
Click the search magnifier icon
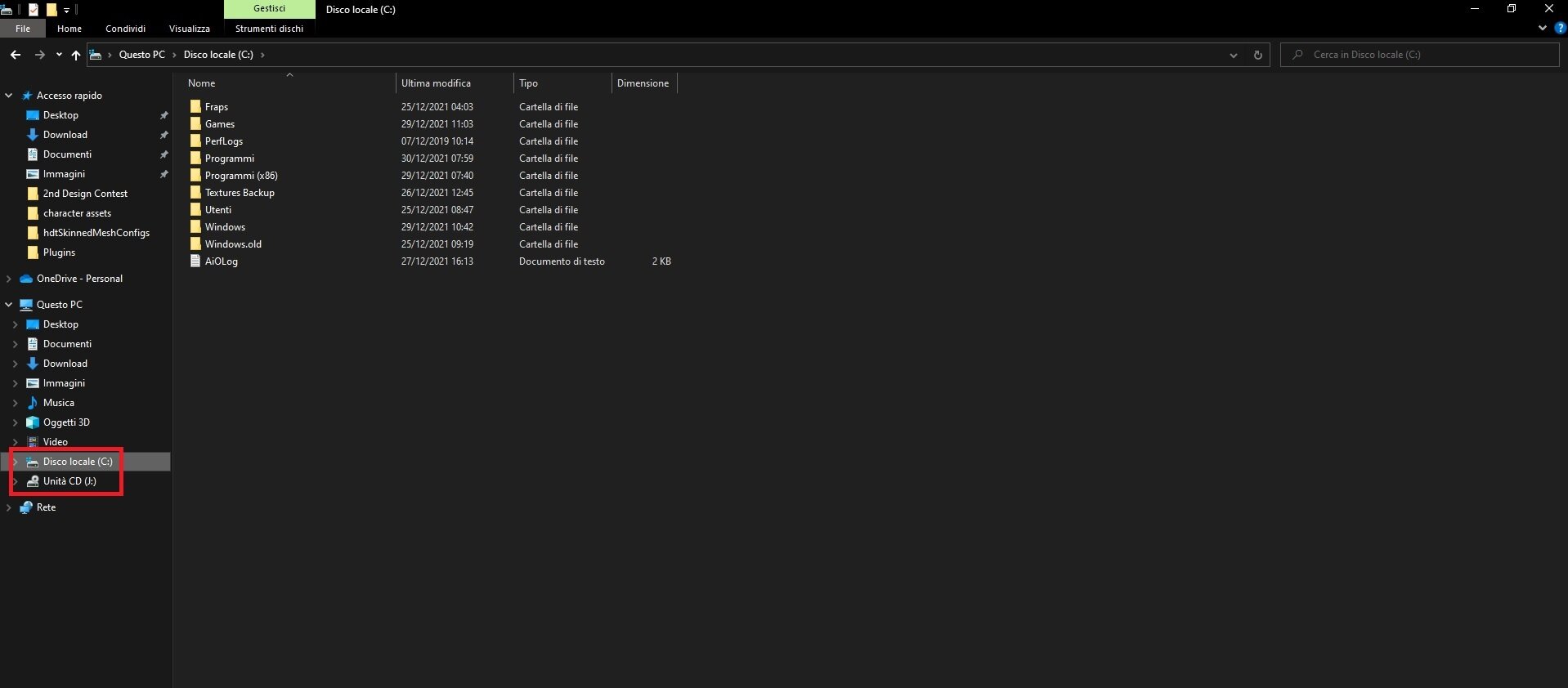(1297, 55)
